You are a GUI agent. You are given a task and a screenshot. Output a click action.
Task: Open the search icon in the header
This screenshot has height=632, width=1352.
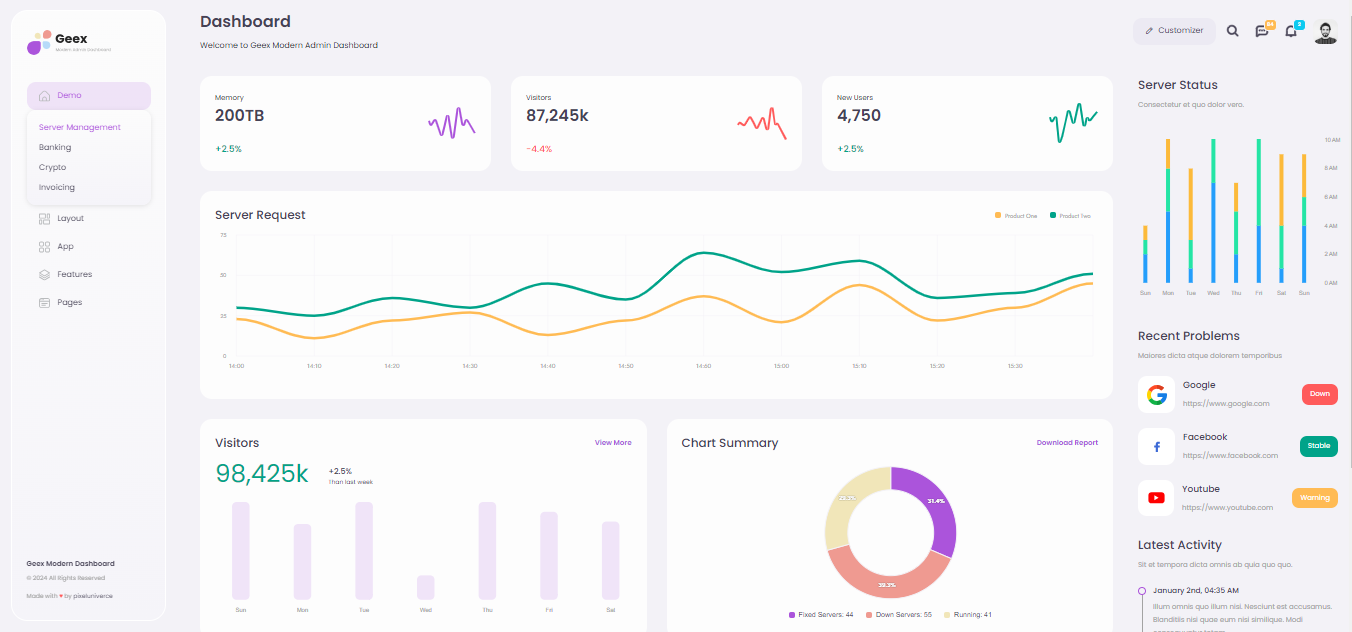pos(1233,30)
